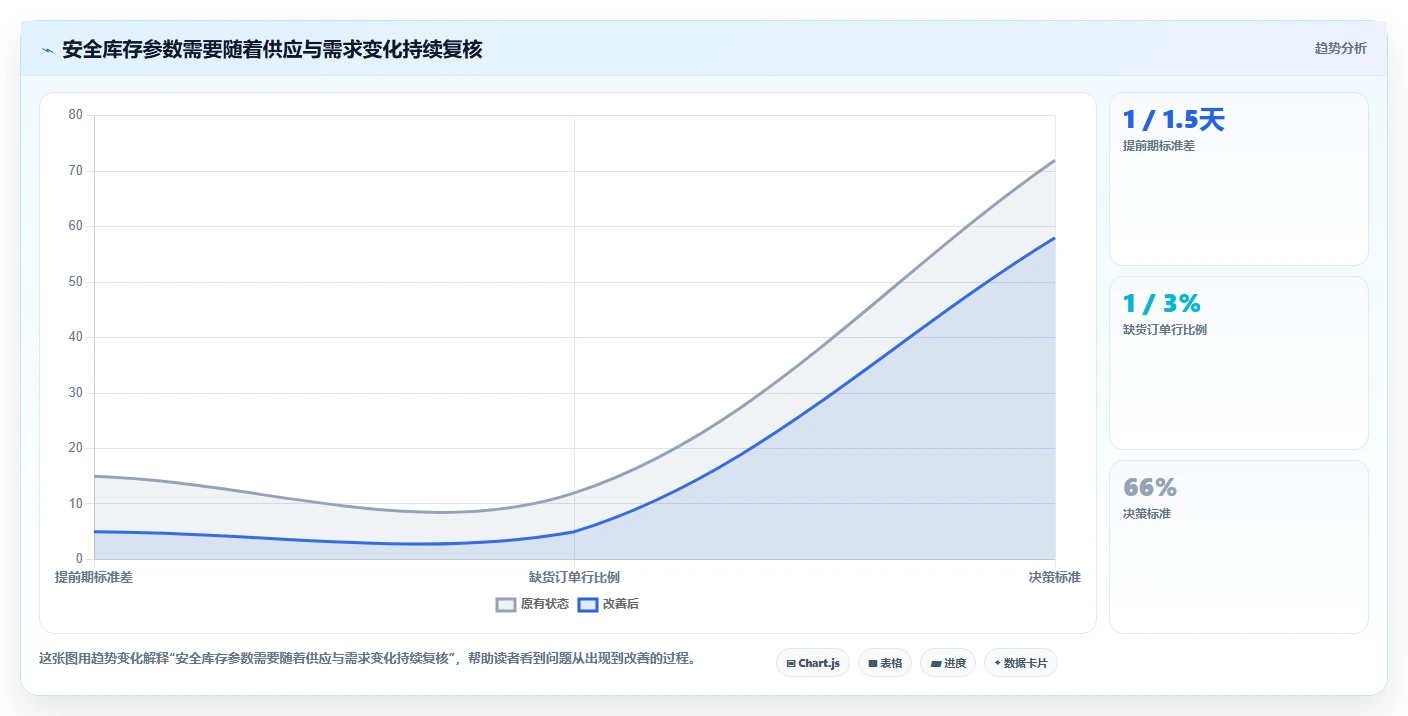The width and height of the screenshot is (1408, 716).
Task: Click the gray line endpoint at 决策标准
Action: (1055, 160)
